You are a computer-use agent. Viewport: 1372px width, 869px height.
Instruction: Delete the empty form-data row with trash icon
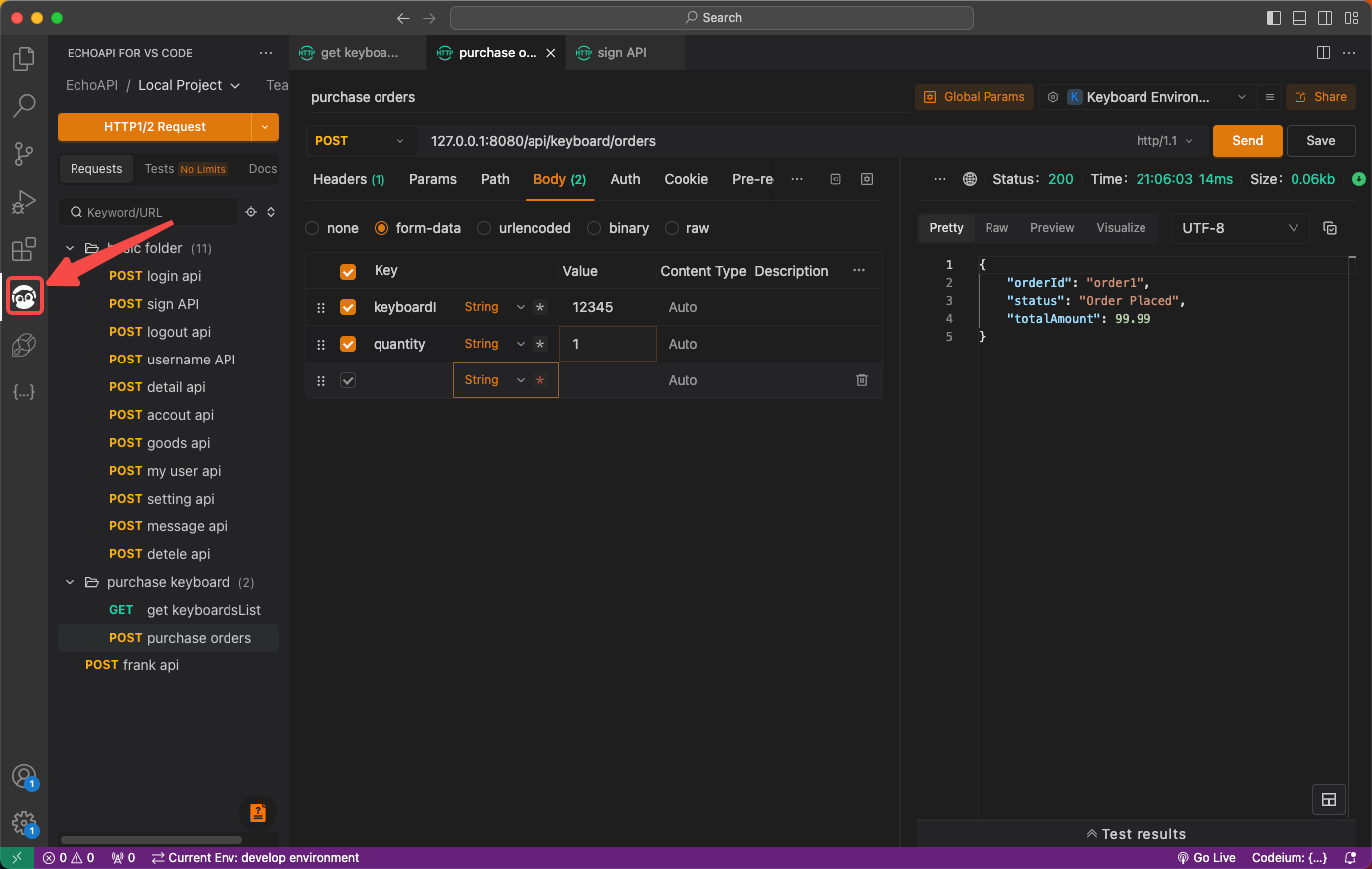click(862, 380)
